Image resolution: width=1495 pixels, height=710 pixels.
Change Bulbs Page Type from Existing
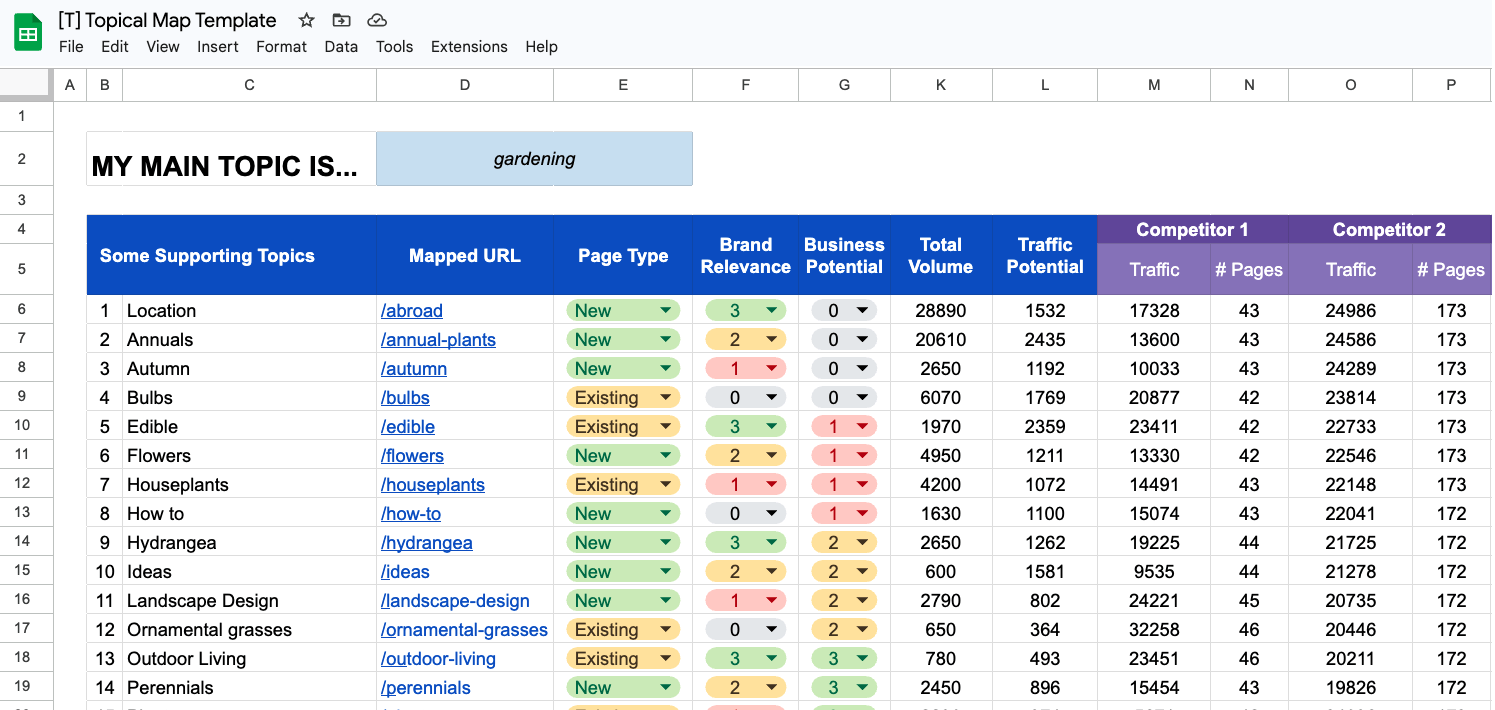pyautogui.click(x=668, y=397)
